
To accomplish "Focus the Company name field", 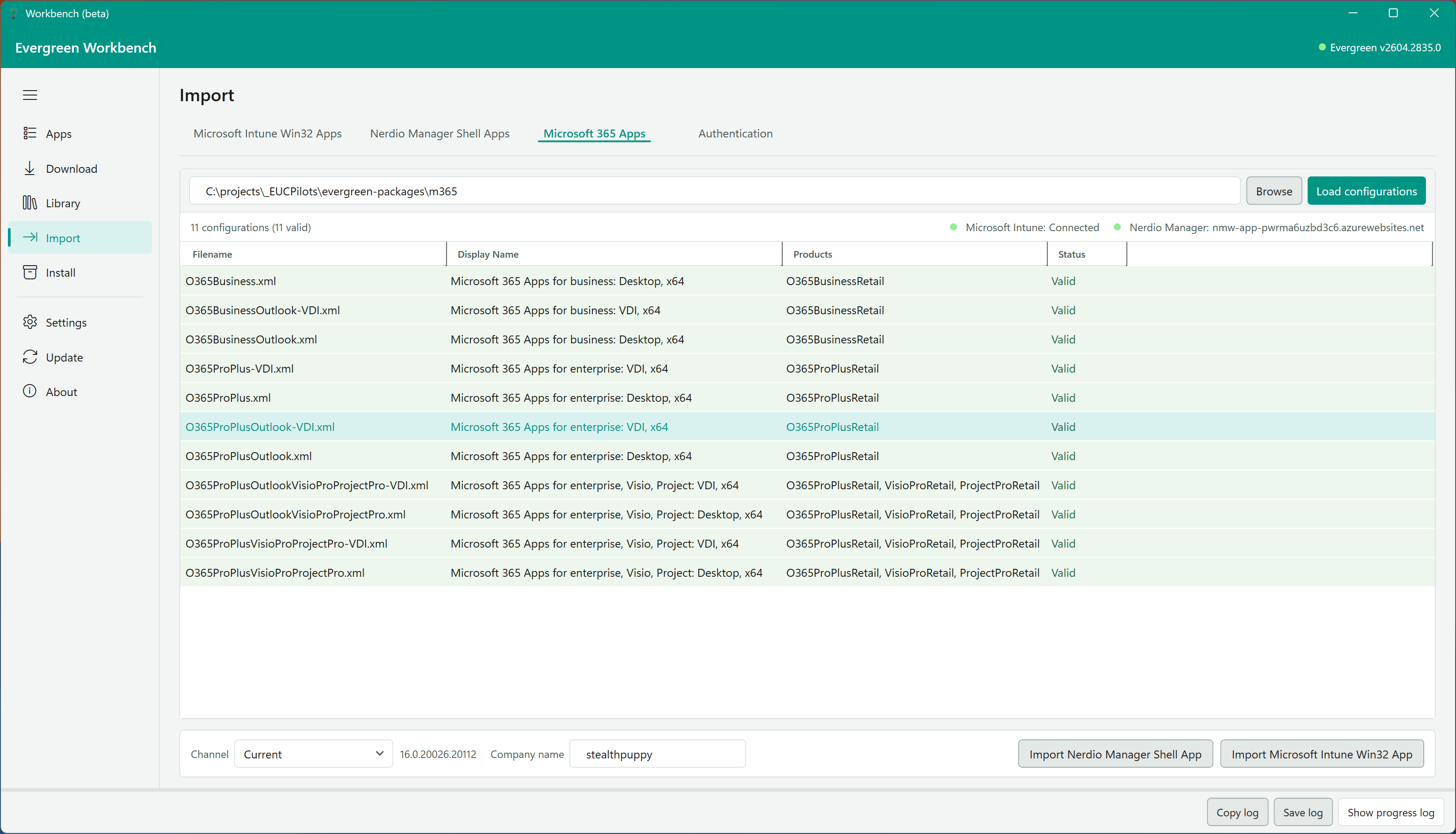I will tap(658, 754).
